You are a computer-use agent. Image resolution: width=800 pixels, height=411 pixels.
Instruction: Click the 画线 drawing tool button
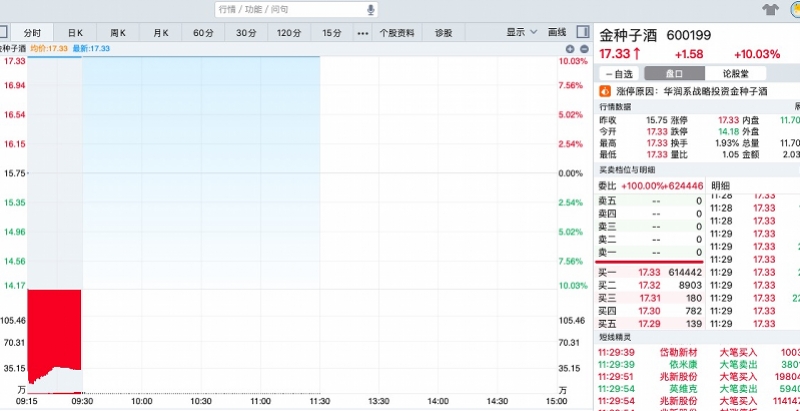tap(557, 32)
